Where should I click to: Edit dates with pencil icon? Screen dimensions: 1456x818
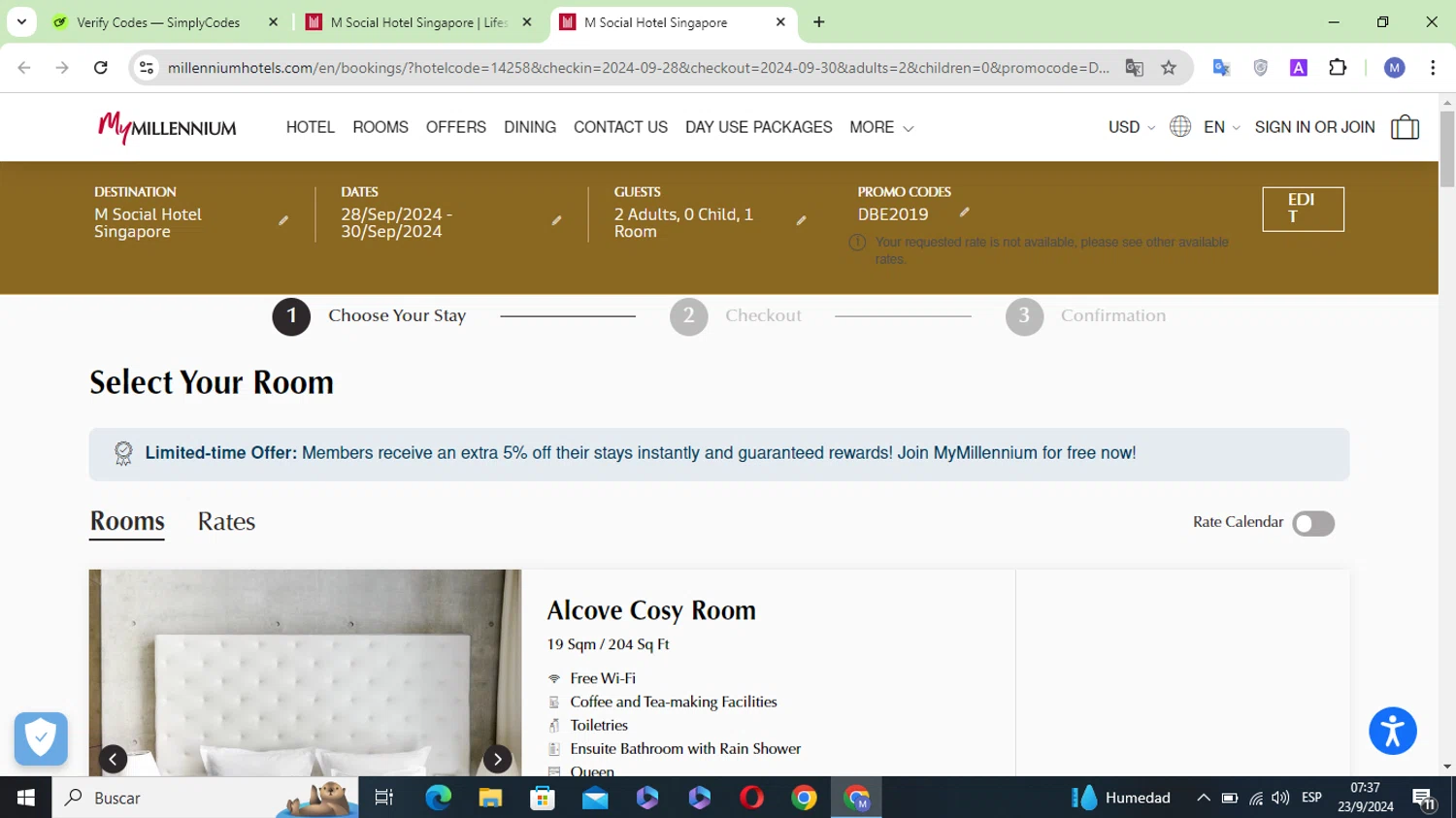coord(556,221)
